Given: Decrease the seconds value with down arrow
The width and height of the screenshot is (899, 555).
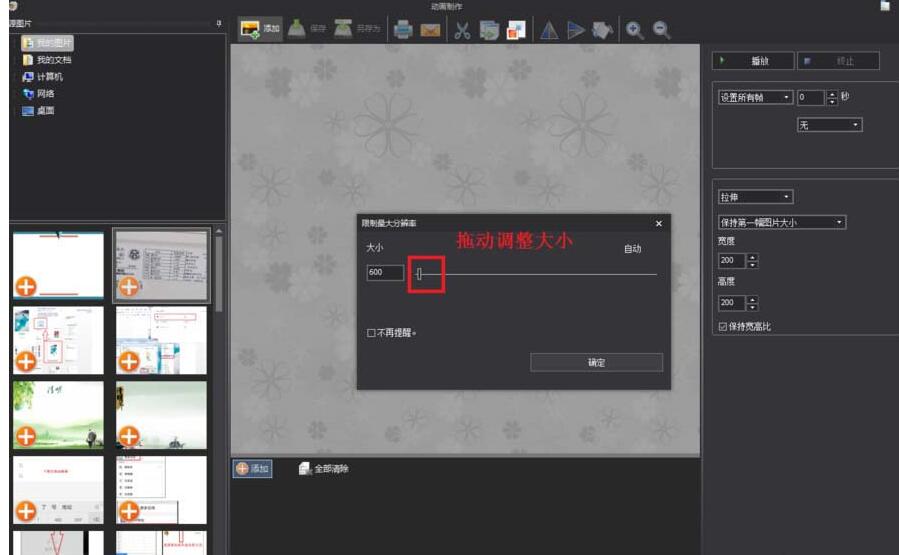Looking at the screenshot, I should coord(832,101).
